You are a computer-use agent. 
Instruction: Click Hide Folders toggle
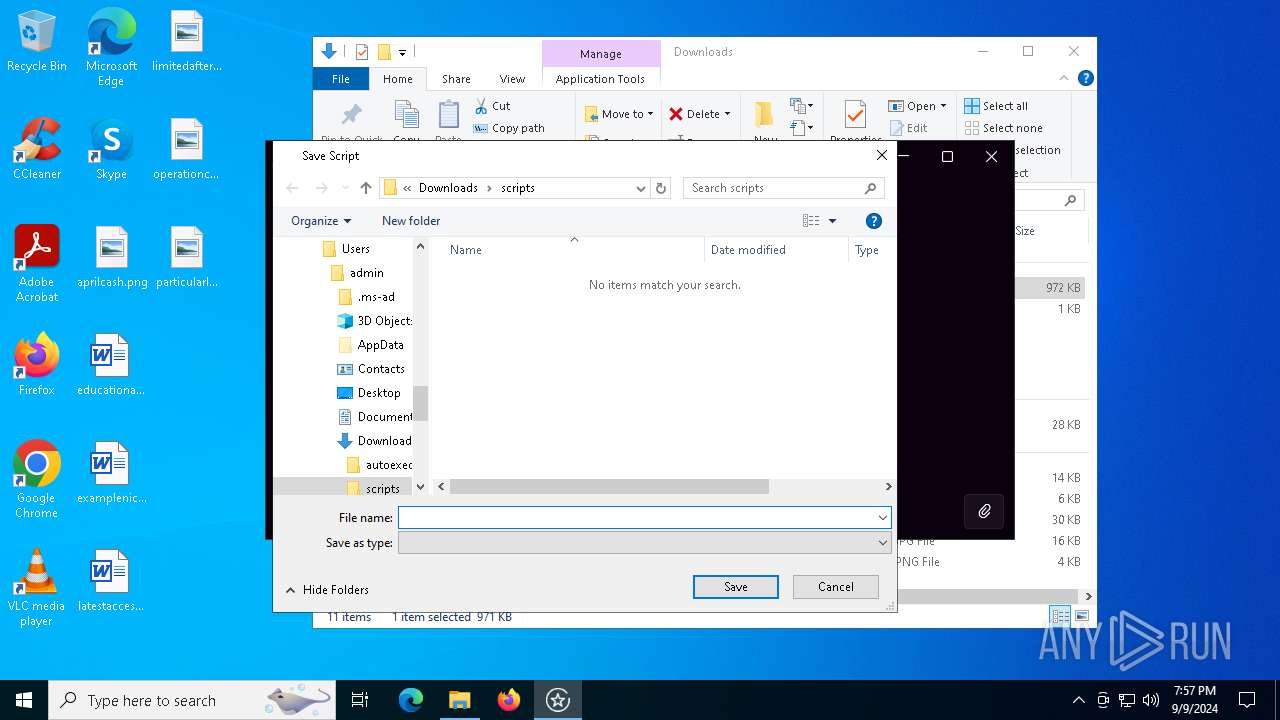tap(327, 590)
